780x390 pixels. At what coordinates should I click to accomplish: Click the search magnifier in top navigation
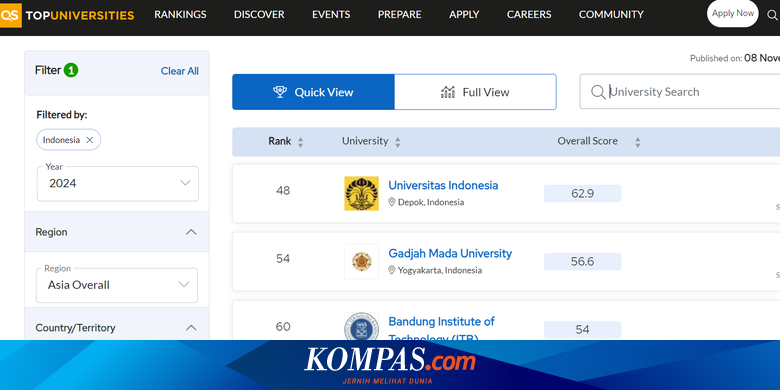pyautogui.click(x=773, y=15)
